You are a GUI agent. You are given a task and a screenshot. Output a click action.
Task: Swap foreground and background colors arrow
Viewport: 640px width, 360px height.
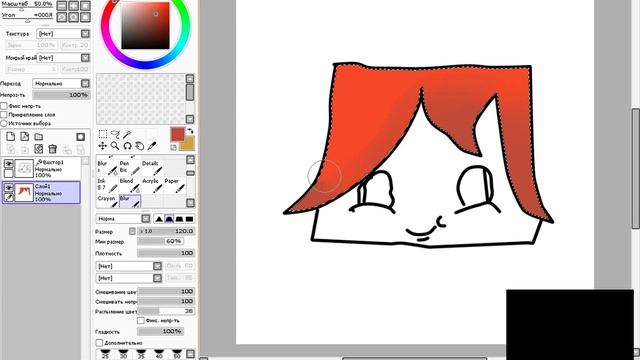tap(190, 131)
